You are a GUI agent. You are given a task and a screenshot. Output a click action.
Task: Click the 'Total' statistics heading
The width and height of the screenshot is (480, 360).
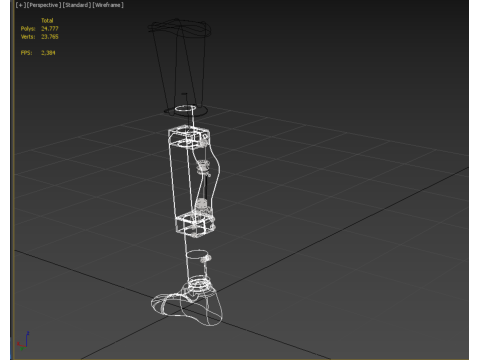click(x=47, y=20)
